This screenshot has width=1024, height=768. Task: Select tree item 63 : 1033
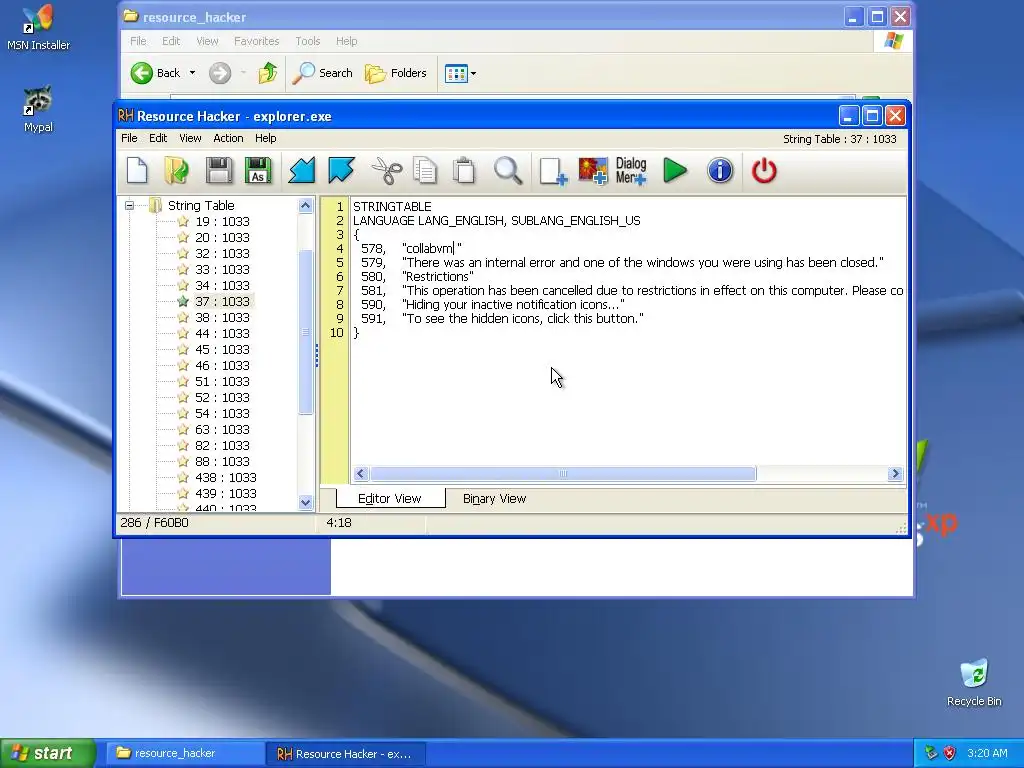click(222, 430)
